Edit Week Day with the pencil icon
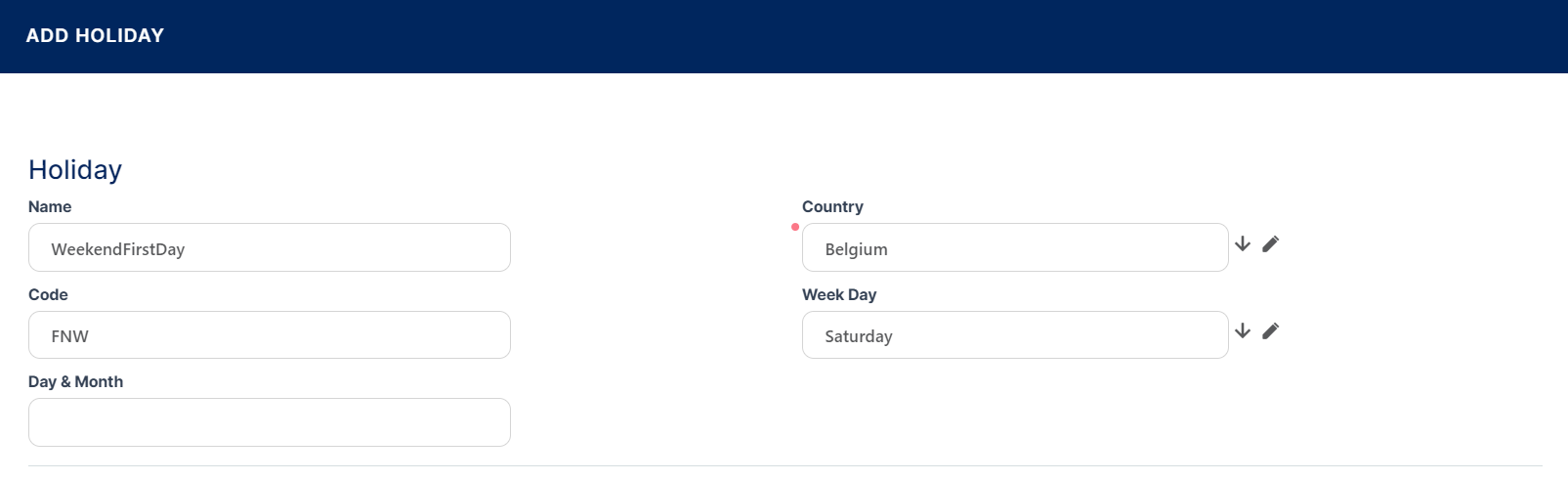Viewport: 1568px width, 481px height. tap(1270, 330)
